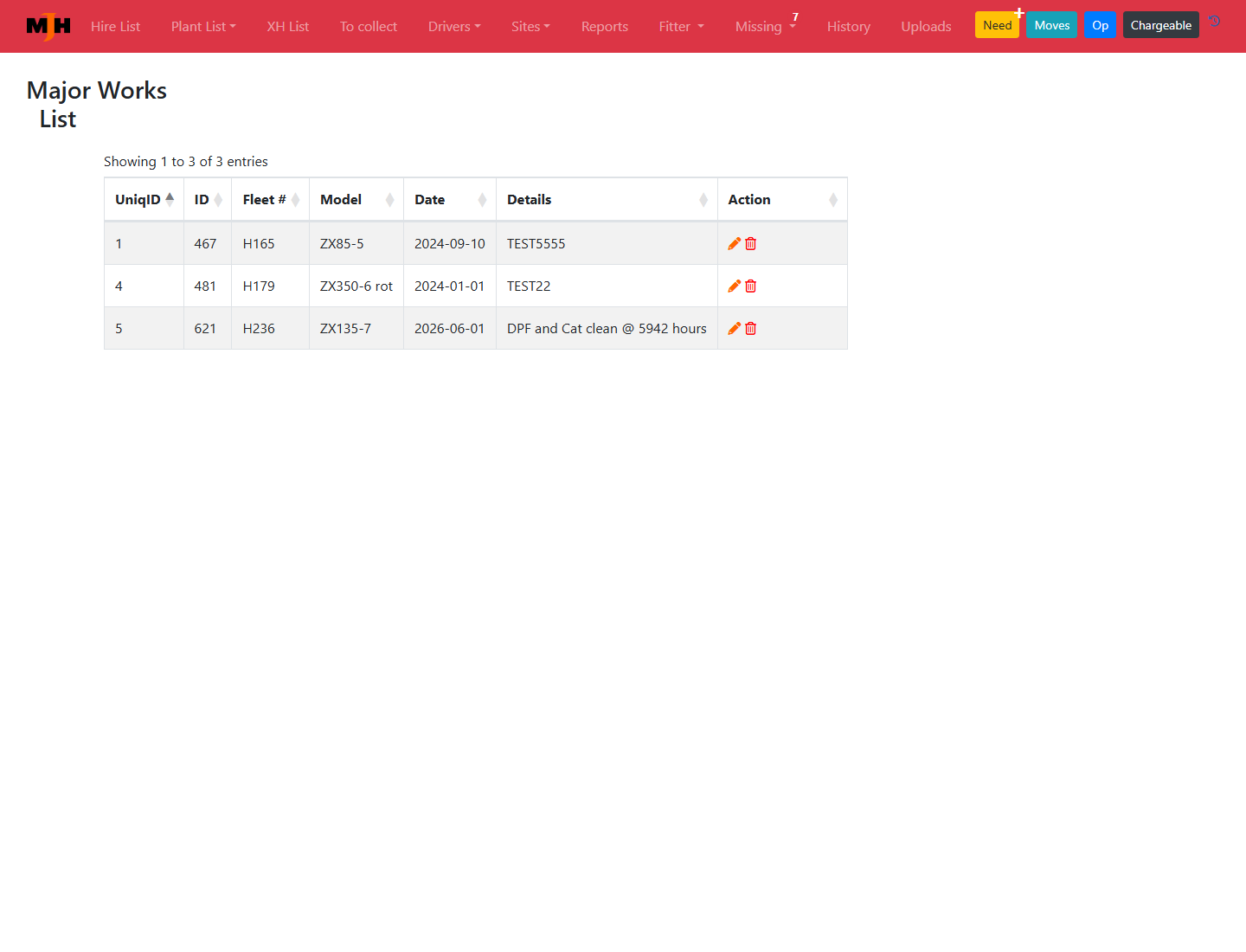Sort table by Action column
This screenshot has height=952, width=1246.
coord(782,200)
